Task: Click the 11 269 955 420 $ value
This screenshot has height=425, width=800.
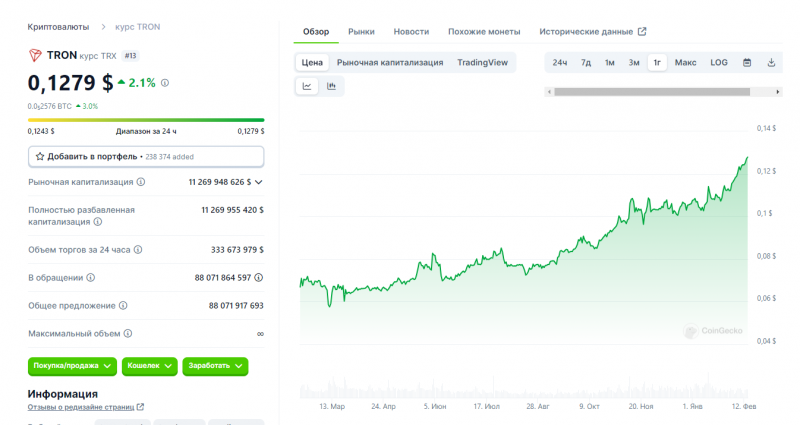Action: coord(233,210)
